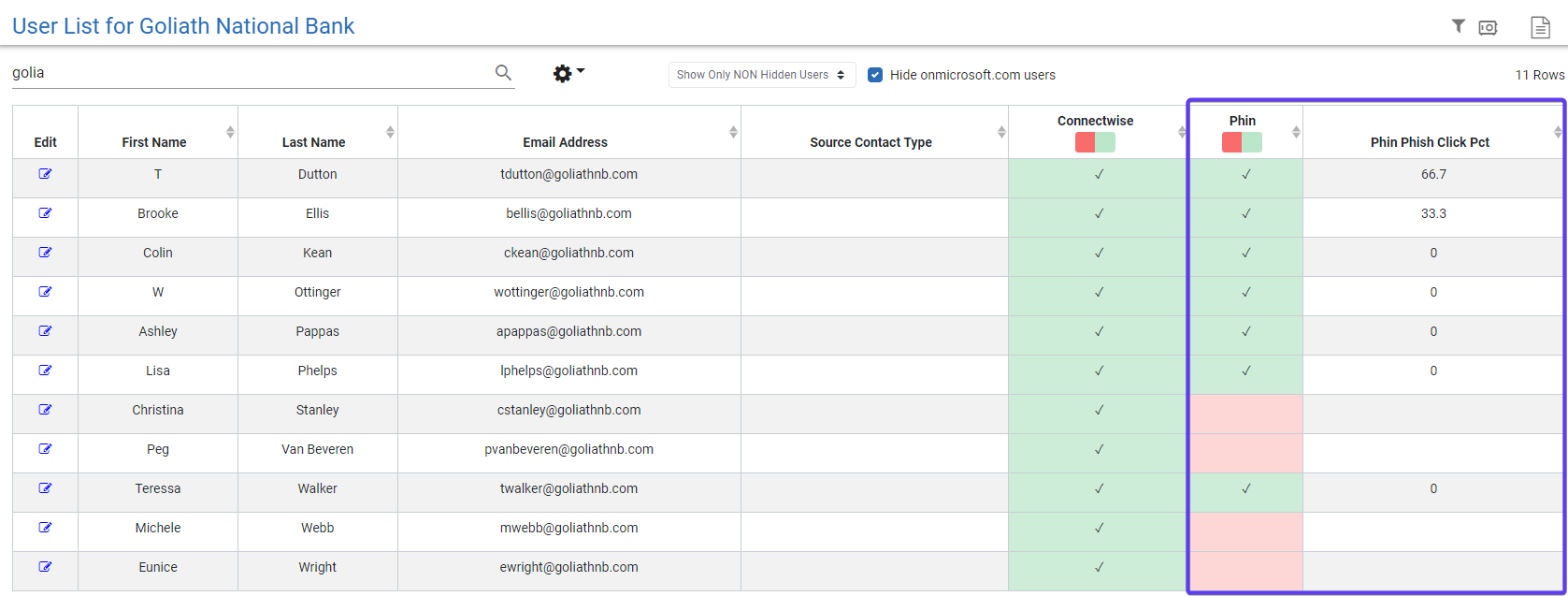
Task: Select email mwebb@goliathnb.com
Action: click(569, 528)
